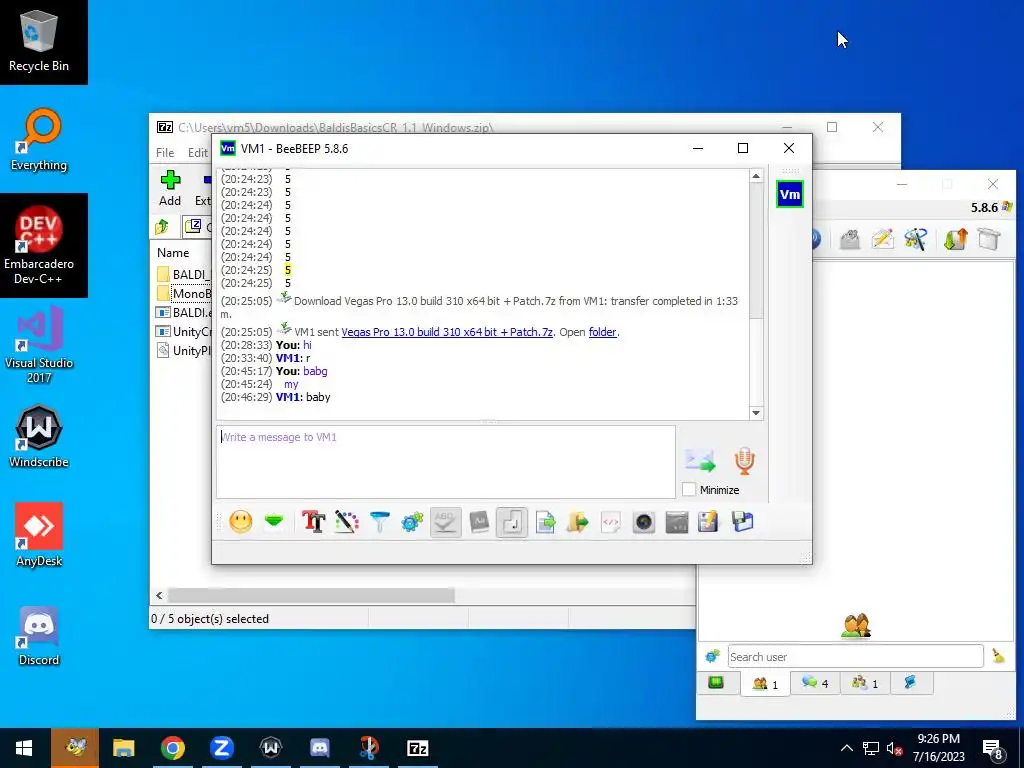Open the Discord desktop shortcut
Viewport: 1024px width, 768px height.
[x=39, y=635]
